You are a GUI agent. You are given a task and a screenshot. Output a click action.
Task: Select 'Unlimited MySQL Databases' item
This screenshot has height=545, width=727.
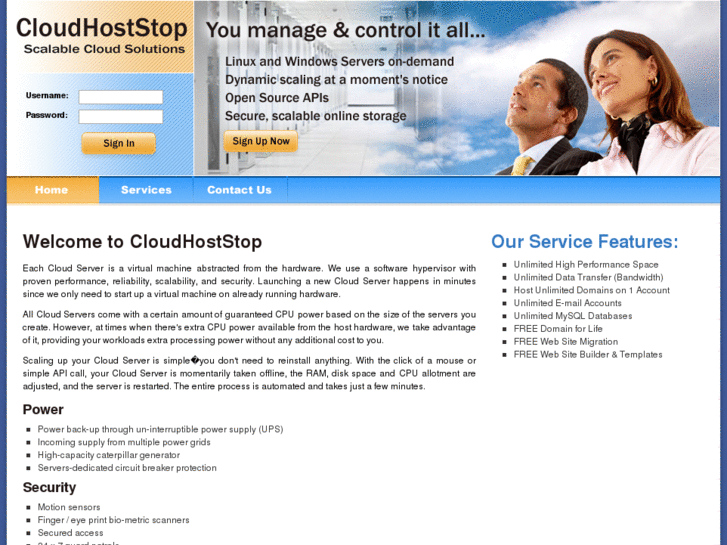point(573,316)
